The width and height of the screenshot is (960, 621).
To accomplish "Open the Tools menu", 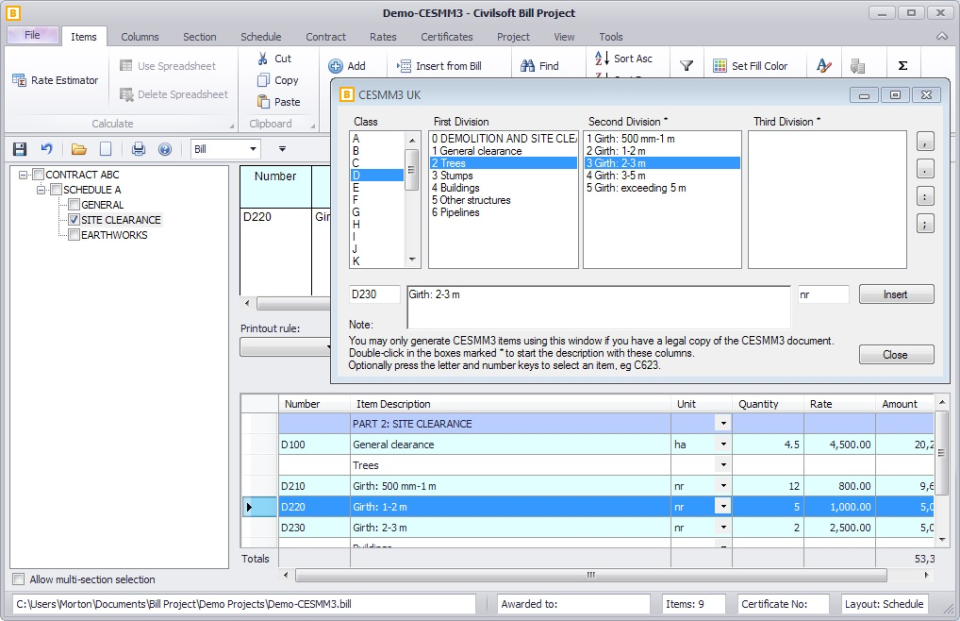I will pos(611,37).
